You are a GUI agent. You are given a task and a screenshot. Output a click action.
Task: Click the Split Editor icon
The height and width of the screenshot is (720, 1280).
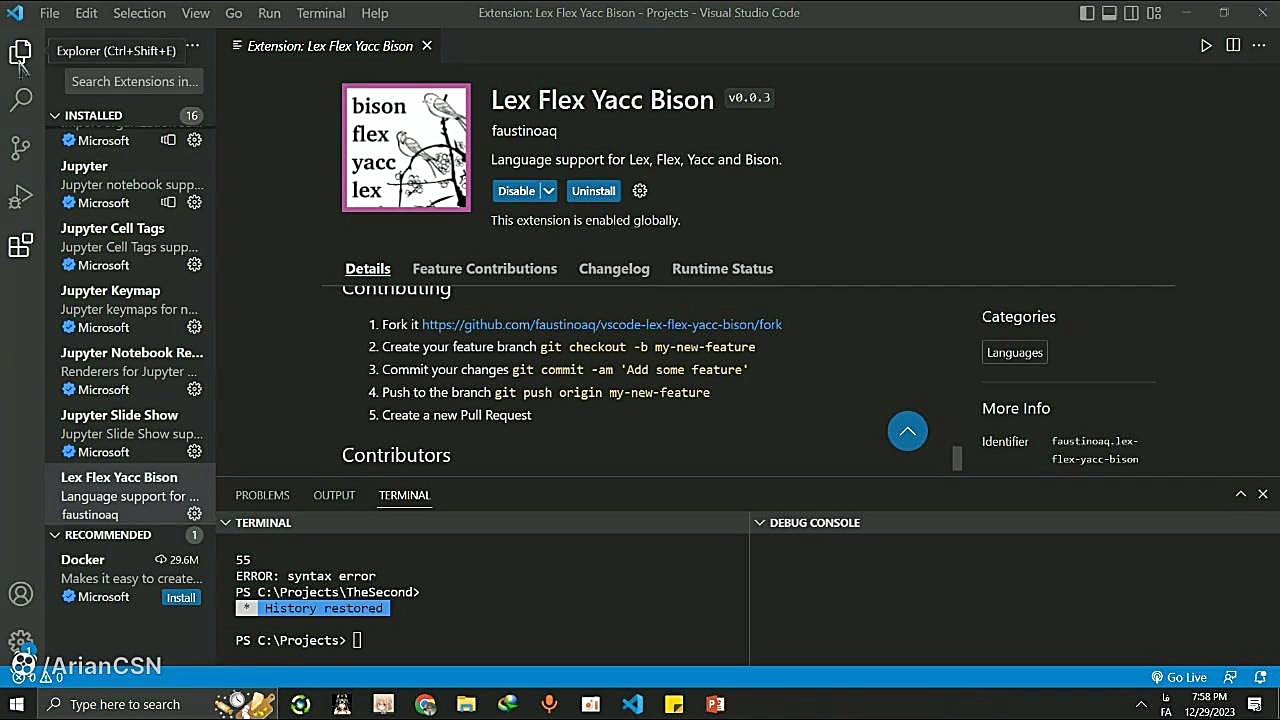(x=1232, y=45)
